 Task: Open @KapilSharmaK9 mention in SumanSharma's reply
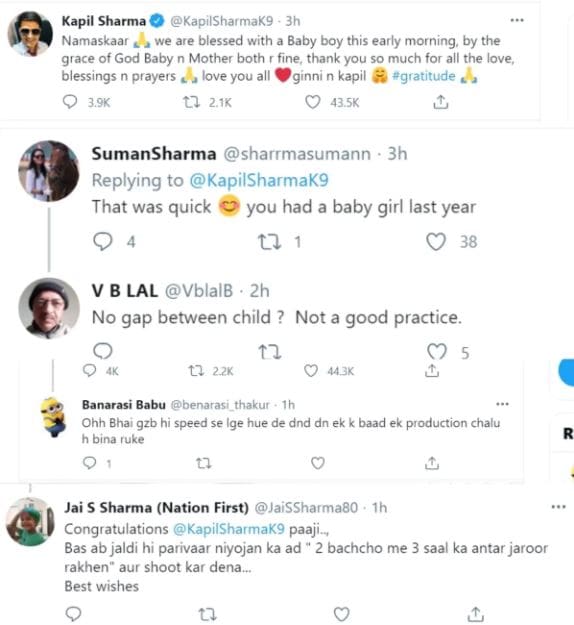tap(259, 181)
